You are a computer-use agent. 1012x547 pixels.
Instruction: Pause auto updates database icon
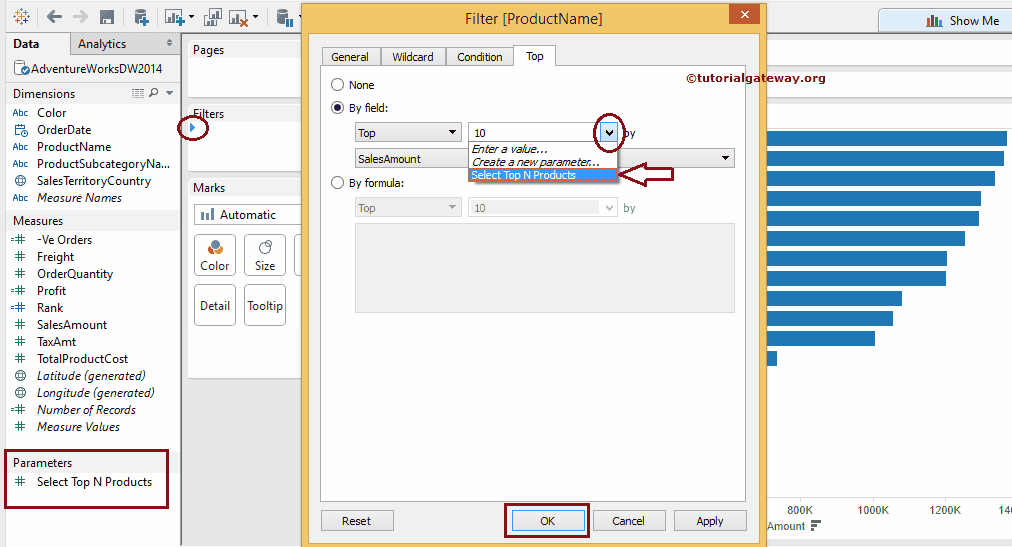coord(284,17)
